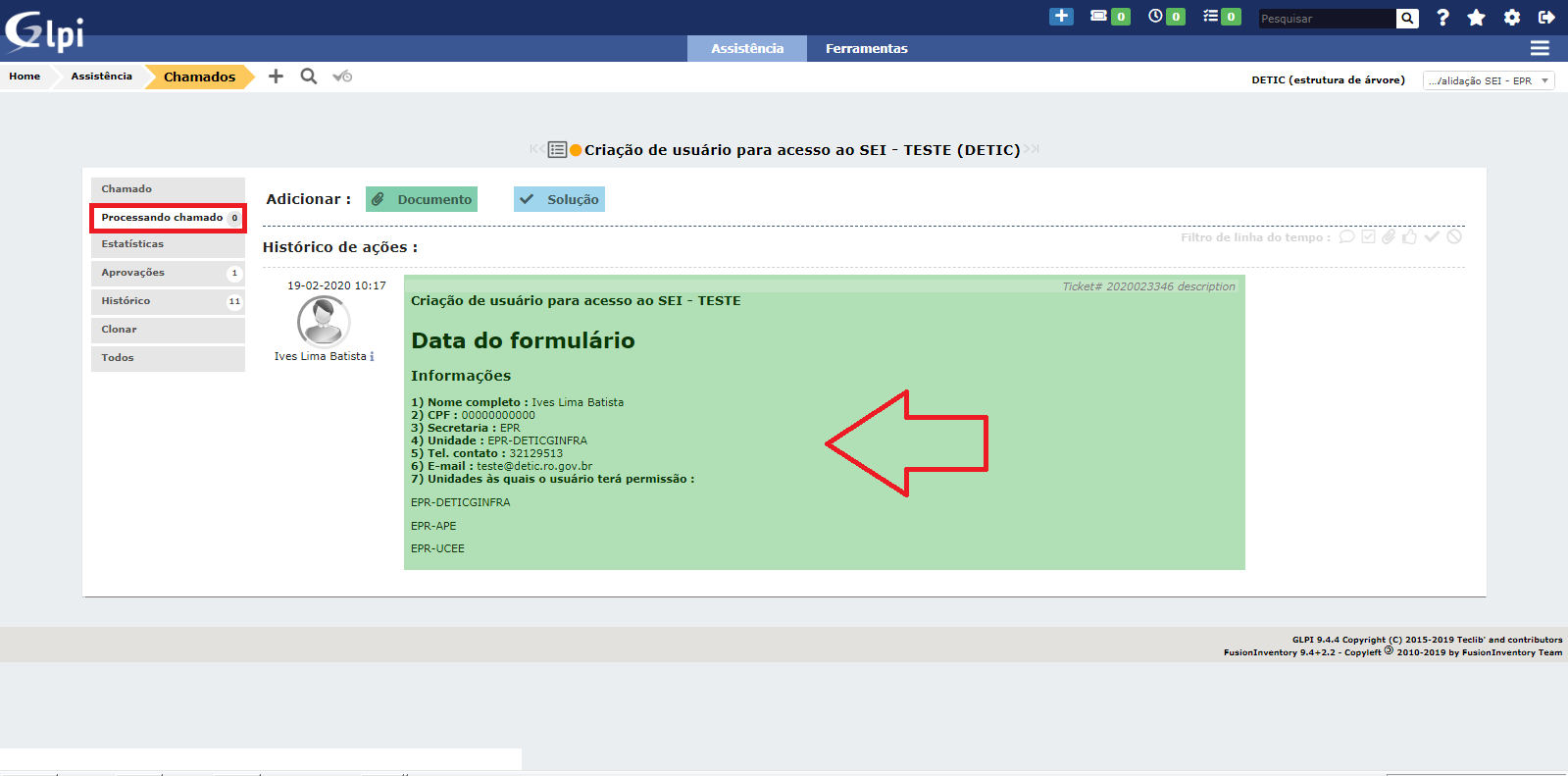Toggle tasks checkbox timeline filter
This screenshot has width=1568, height=776.
pyautogui.click(x=1368, y=237)
